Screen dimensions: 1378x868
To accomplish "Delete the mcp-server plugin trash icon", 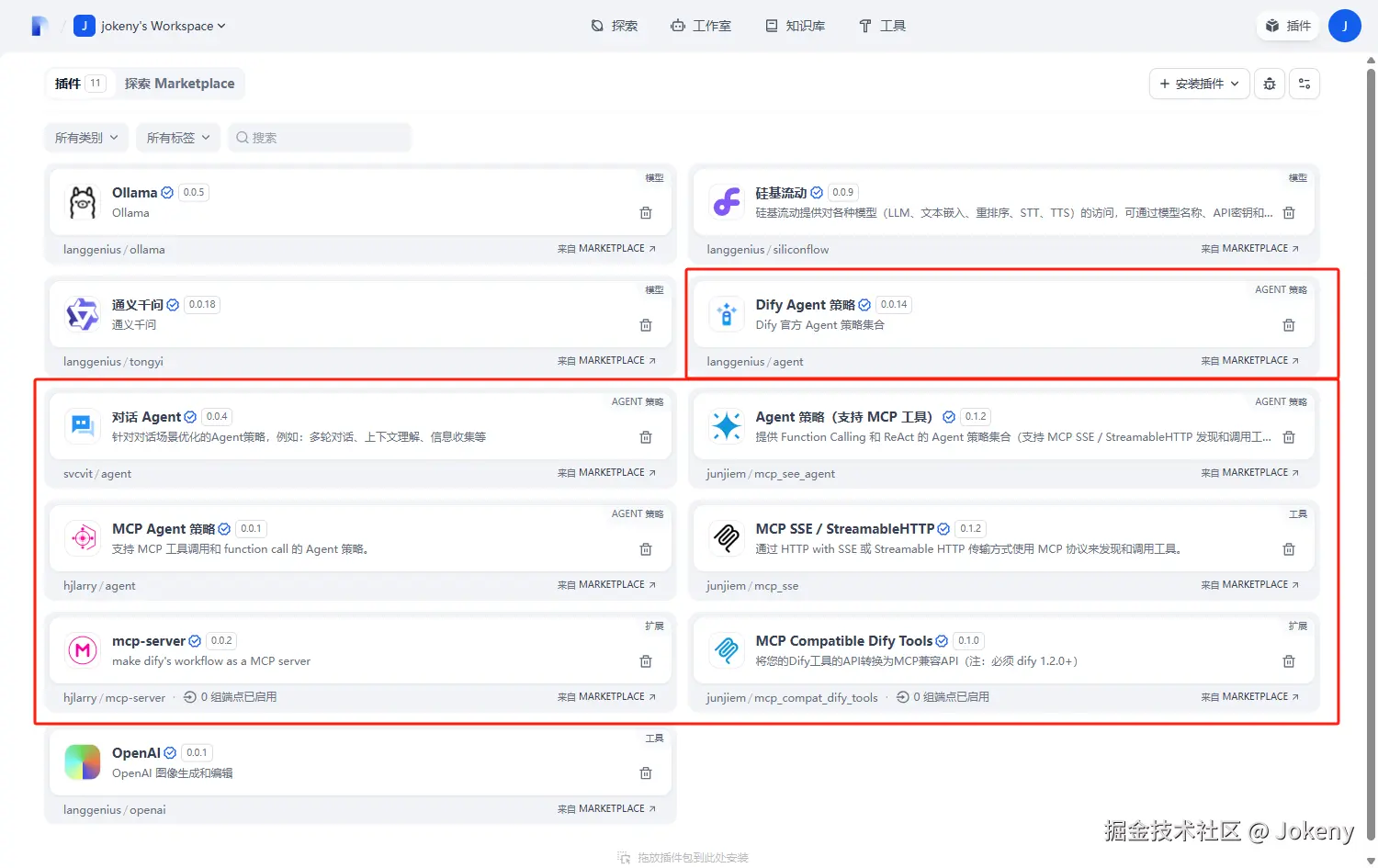I will [646, 661].
